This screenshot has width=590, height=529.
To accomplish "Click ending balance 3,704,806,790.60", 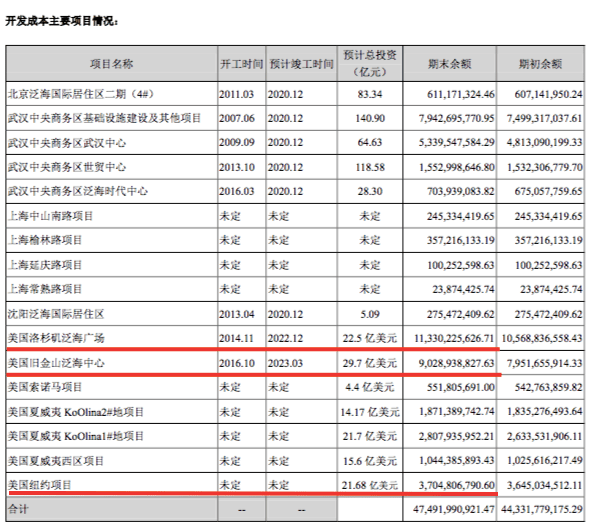I will (456, 485).
